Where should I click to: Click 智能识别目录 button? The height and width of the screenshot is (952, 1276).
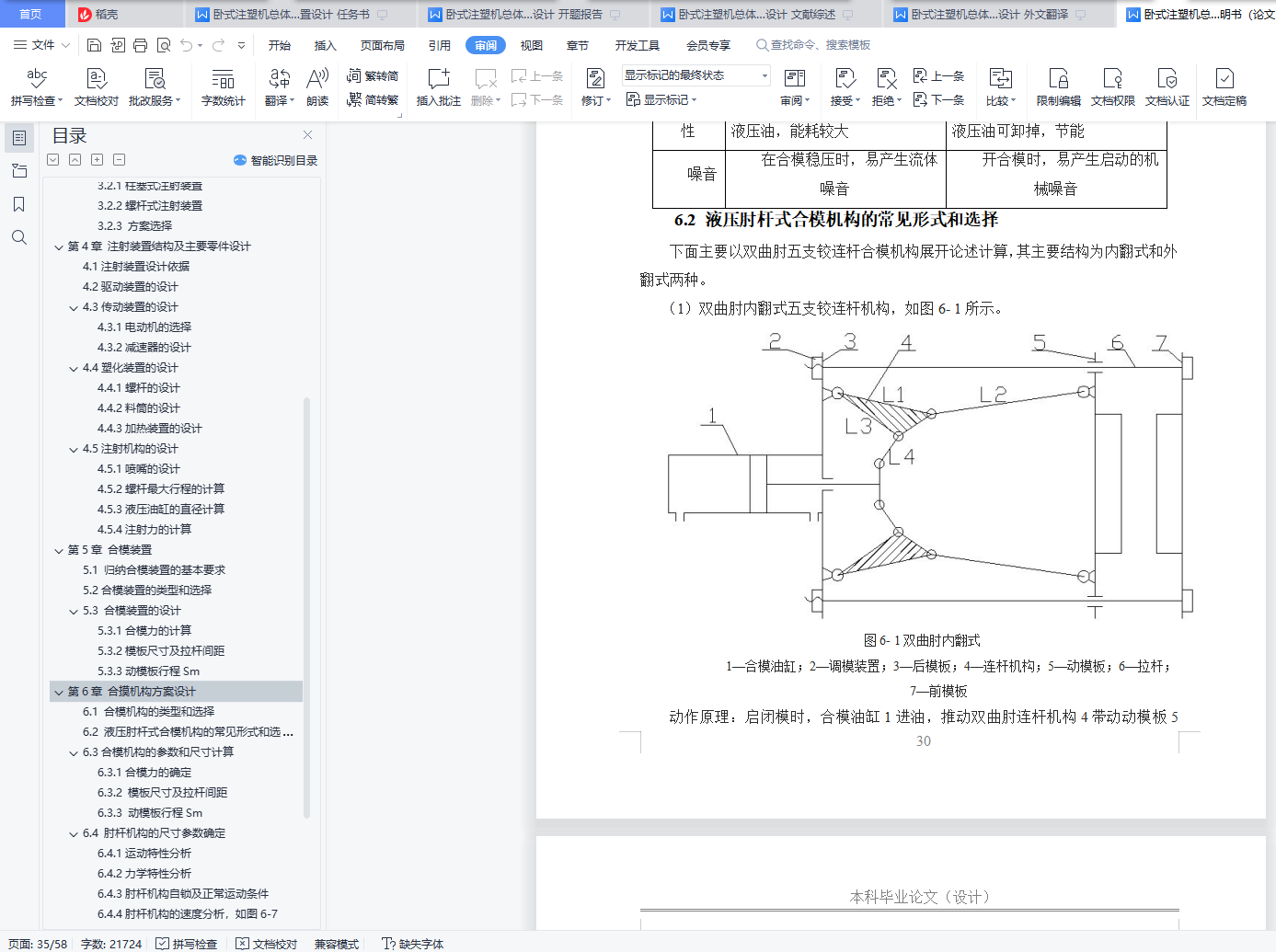click(x=275, y=160)
